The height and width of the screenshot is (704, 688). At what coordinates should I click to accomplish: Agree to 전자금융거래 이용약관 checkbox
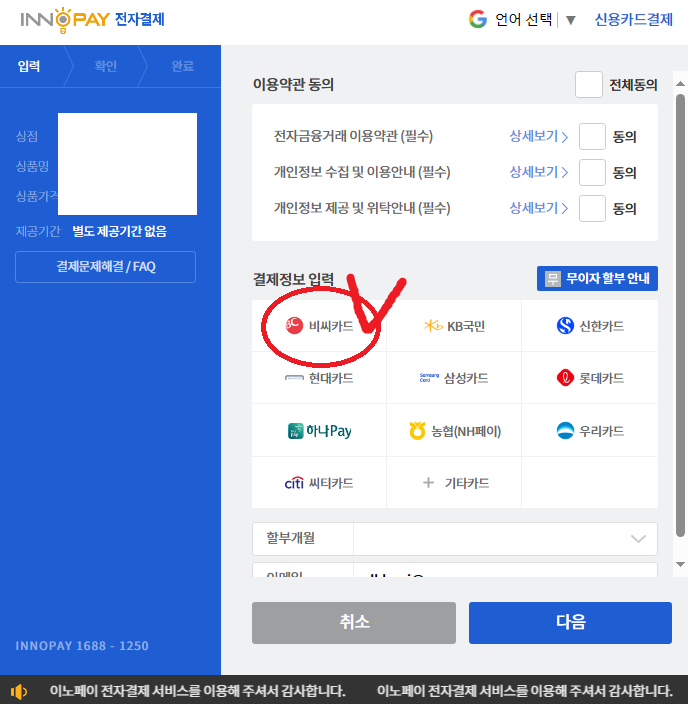(x=592, y=136)
